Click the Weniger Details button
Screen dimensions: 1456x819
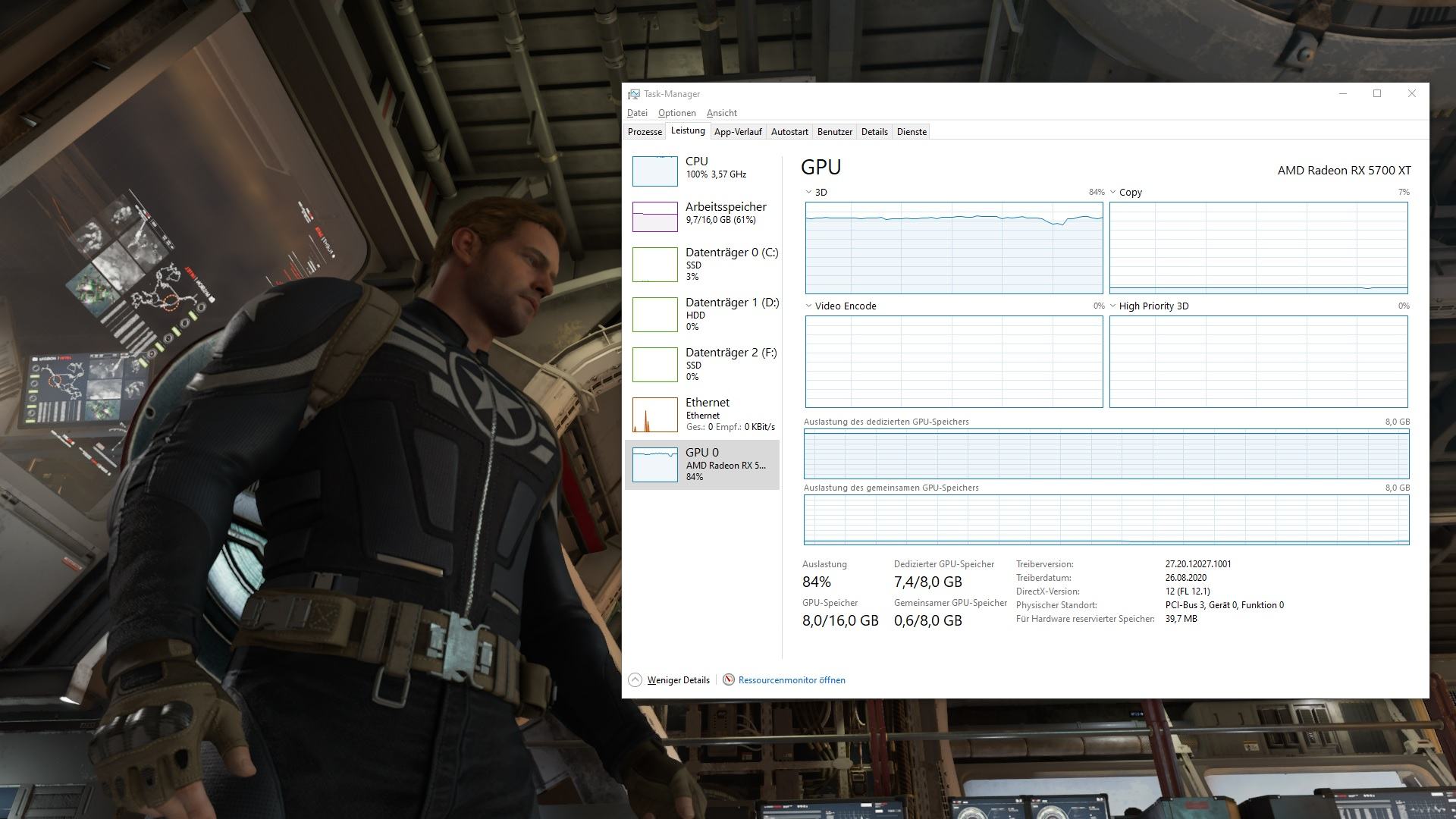[670, 680]
